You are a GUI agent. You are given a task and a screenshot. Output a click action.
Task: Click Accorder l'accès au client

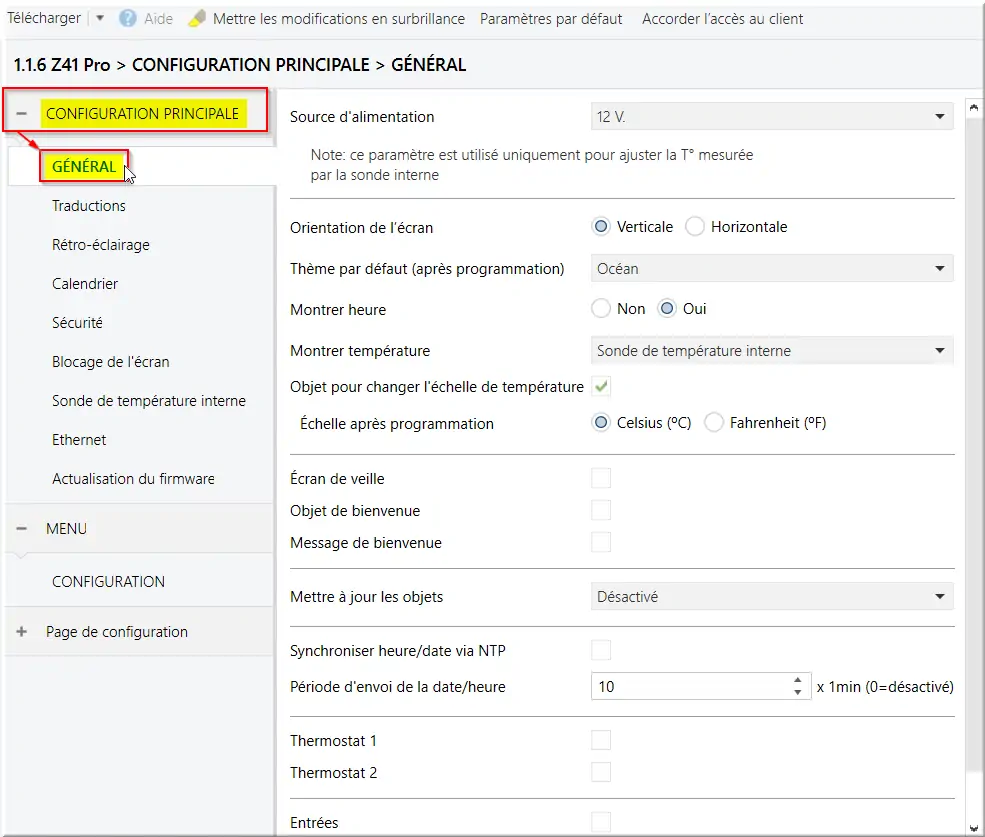[722, 19]
